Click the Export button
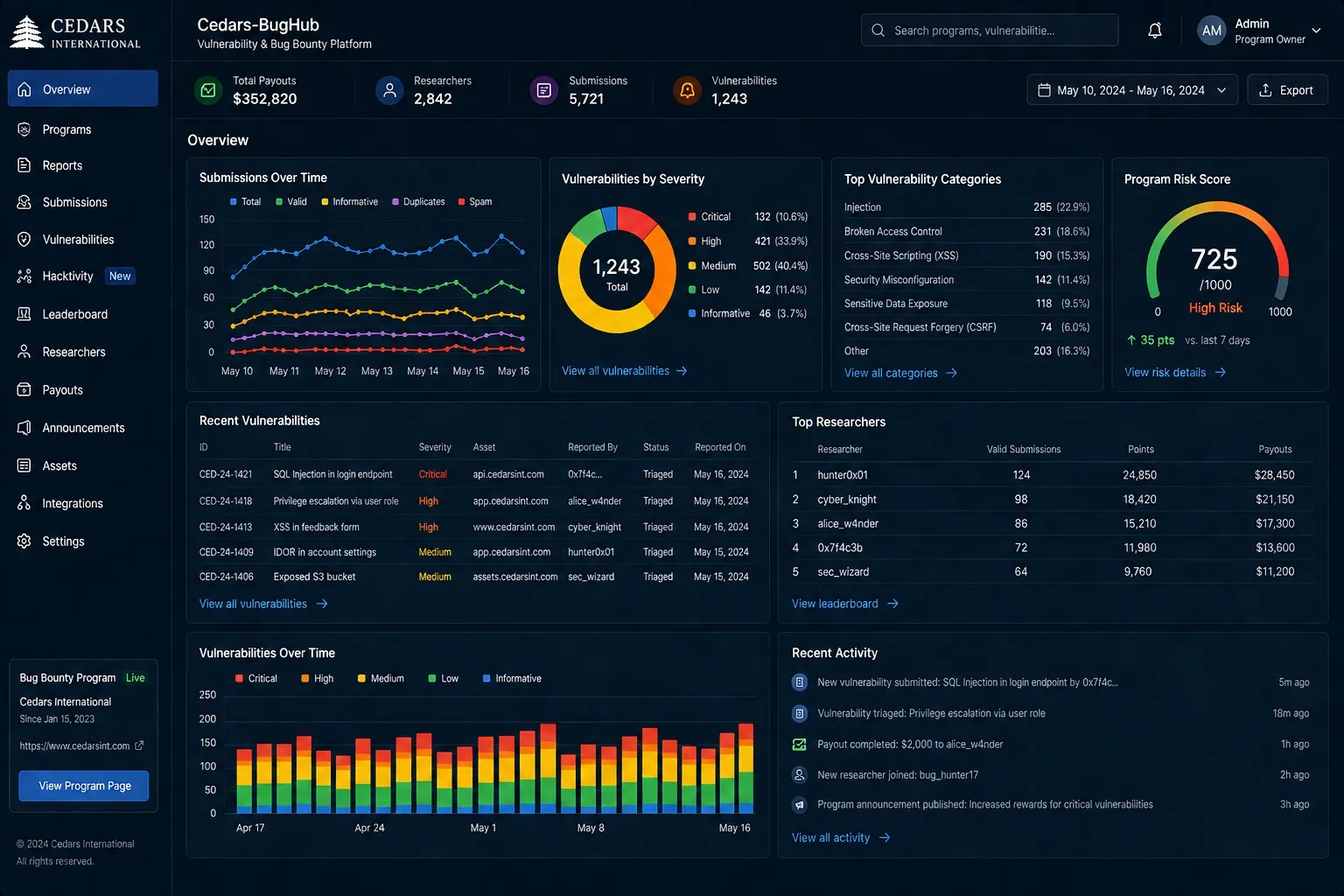This screenshot has height=896, width=1344. click(x=1286, y=90)
